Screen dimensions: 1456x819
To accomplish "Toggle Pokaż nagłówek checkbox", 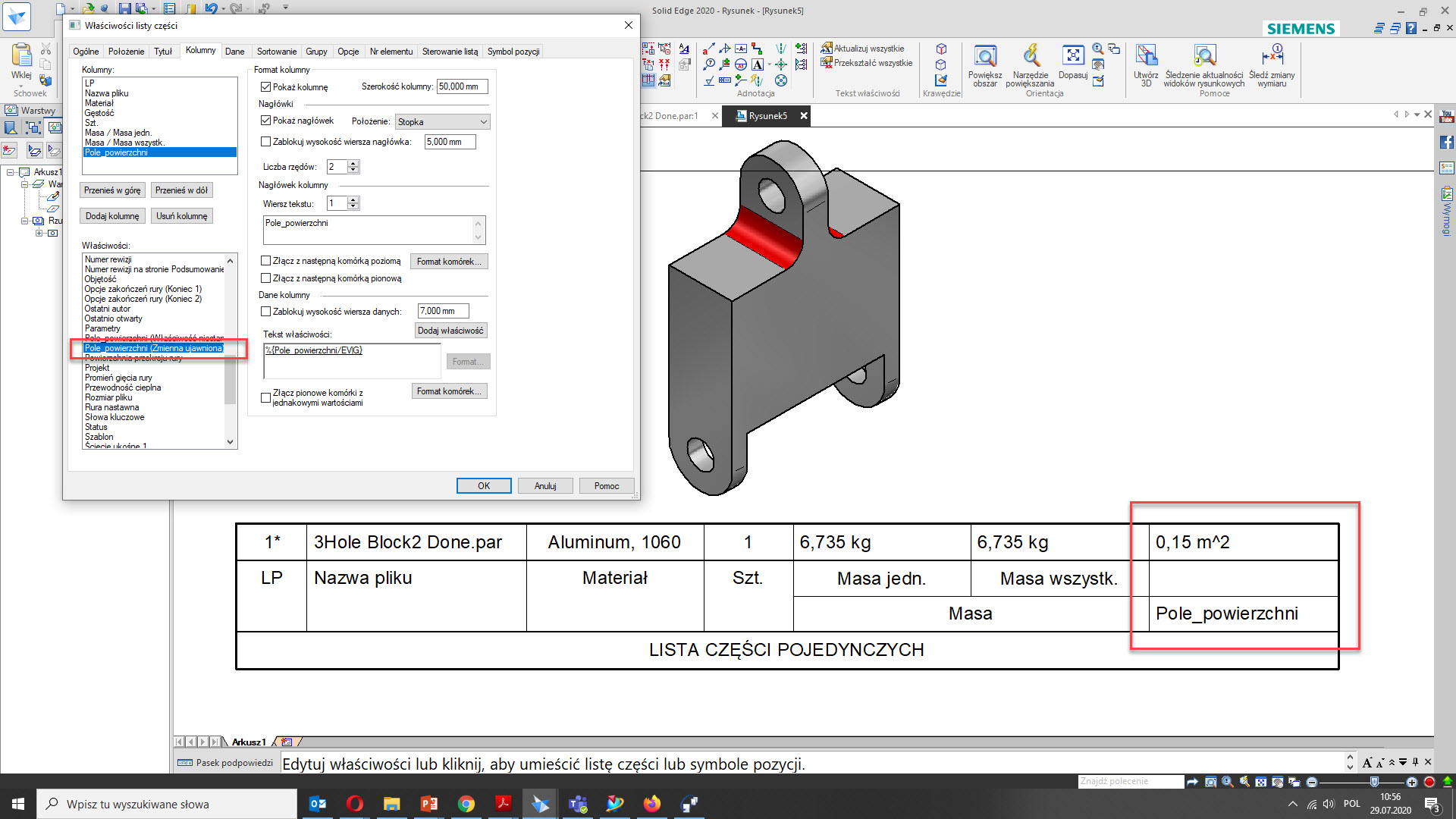I will [266, 121].
